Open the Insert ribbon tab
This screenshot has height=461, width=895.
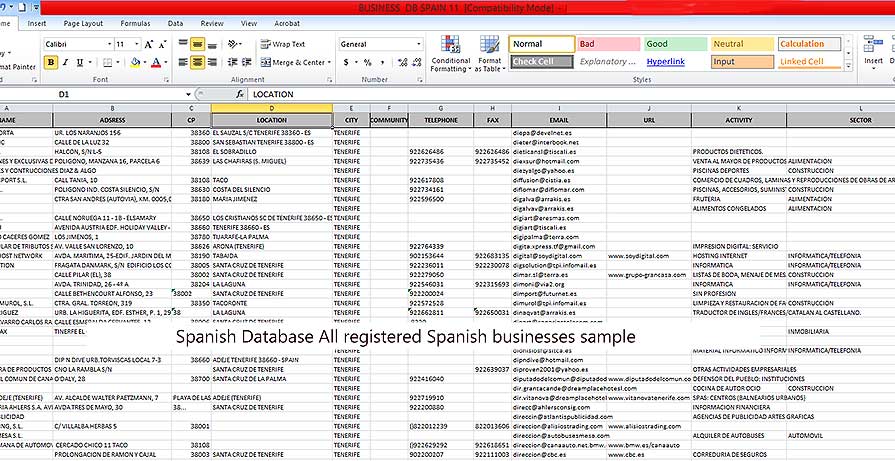[x=37, y=23]
